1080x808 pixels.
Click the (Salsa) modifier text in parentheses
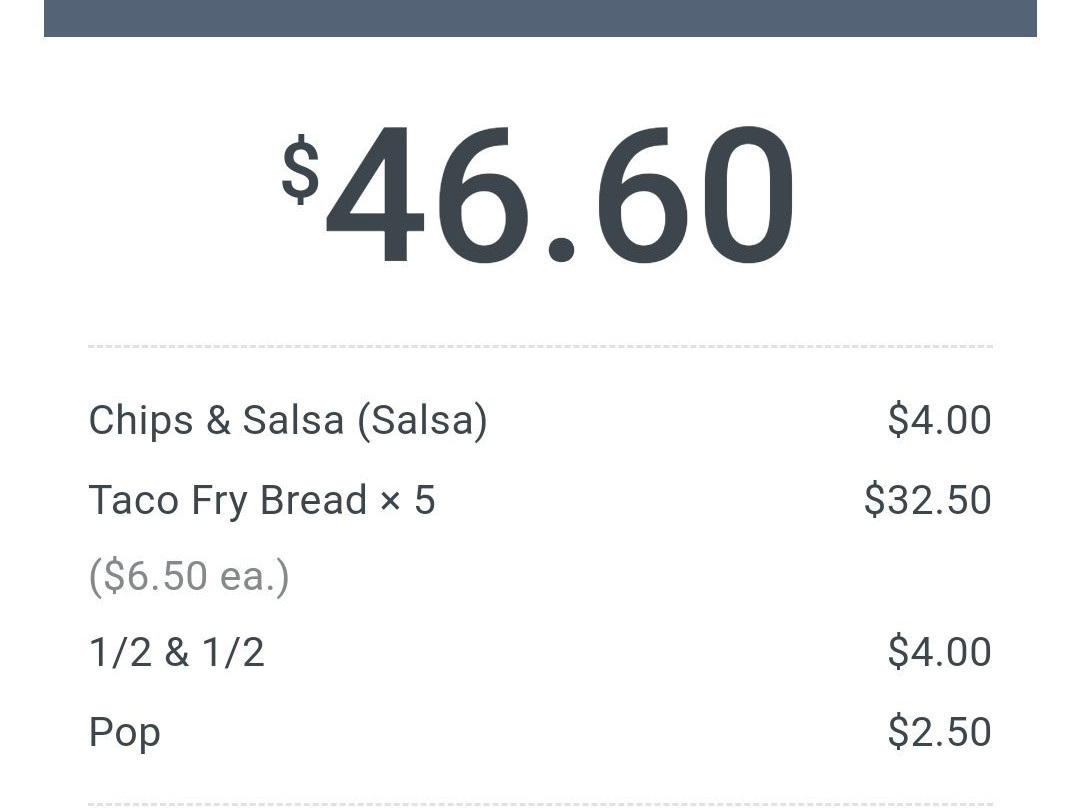(x=422, y=420)
